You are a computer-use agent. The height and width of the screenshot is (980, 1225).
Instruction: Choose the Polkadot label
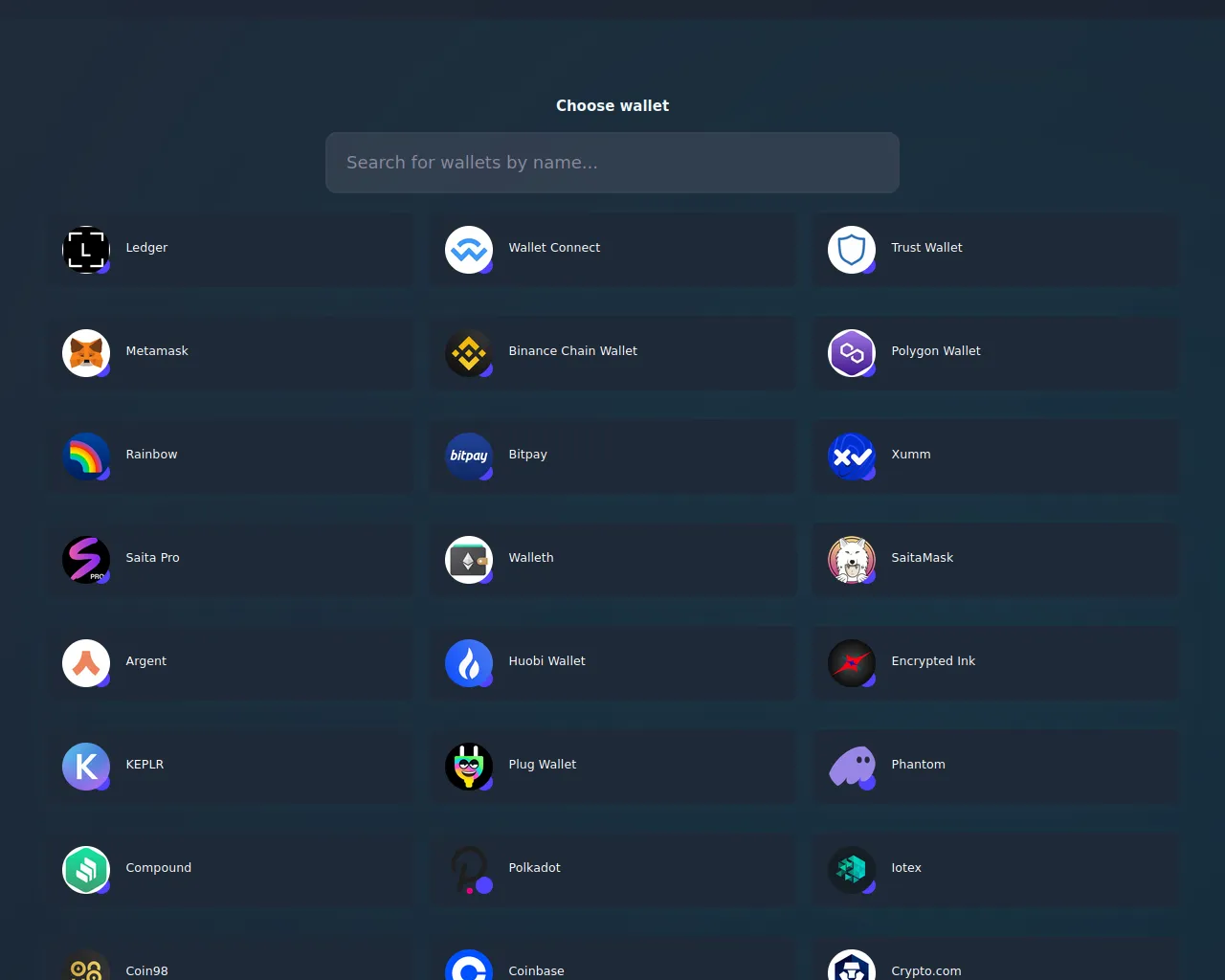(534, 867)
